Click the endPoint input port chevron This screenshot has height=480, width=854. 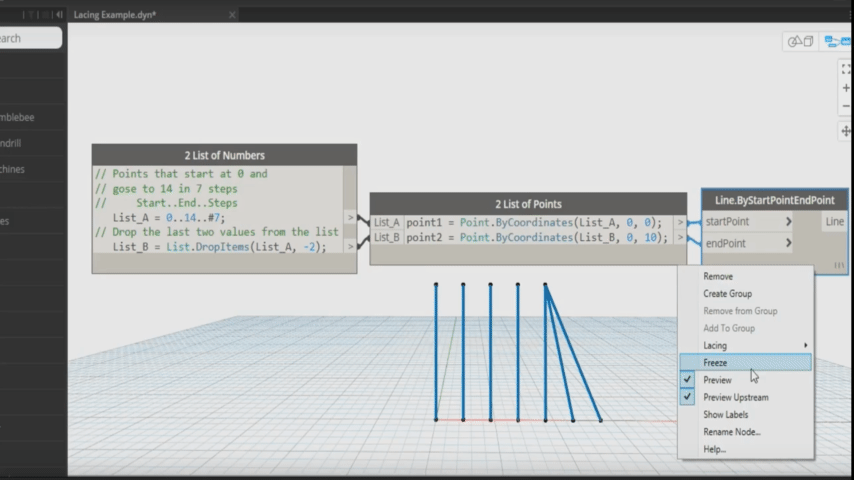click(788, 243)
